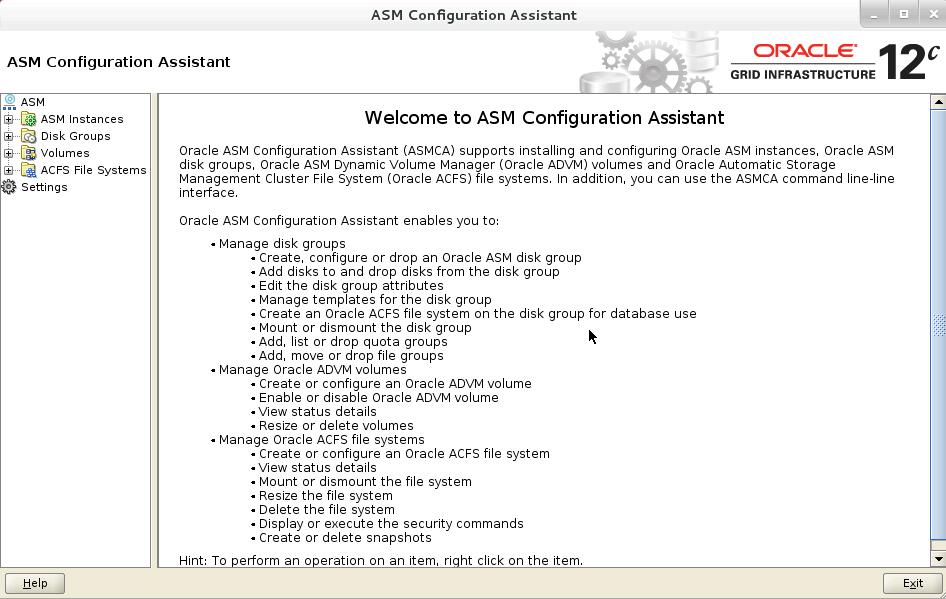Expand the ASM Instances tree node
The height and width of the screenshot is (599, 946).
pyautogui.click(x=8, y=119)
